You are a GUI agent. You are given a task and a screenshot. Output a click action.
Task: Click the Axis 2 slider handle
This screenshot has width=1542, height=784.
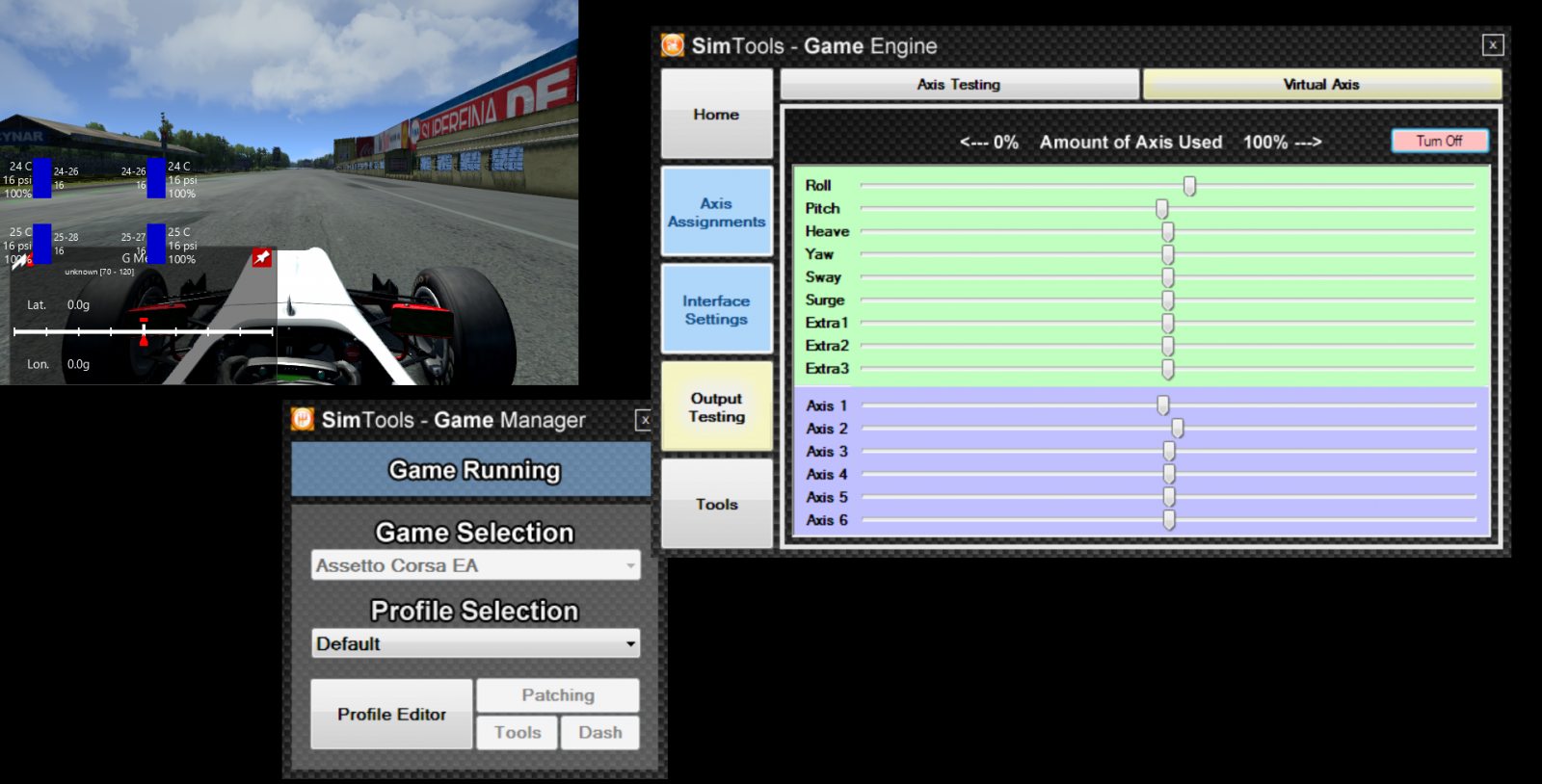point(1177,429)
